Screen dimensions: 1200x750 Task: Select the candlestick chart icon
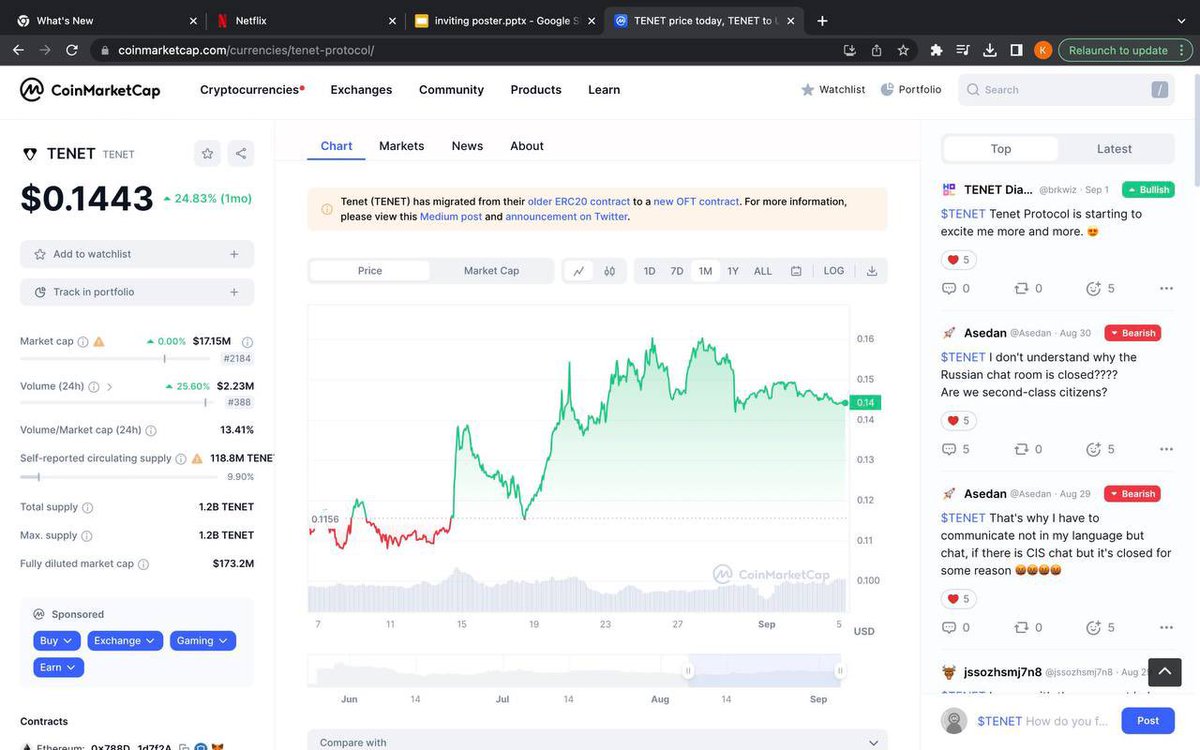[x=609, y=271]
